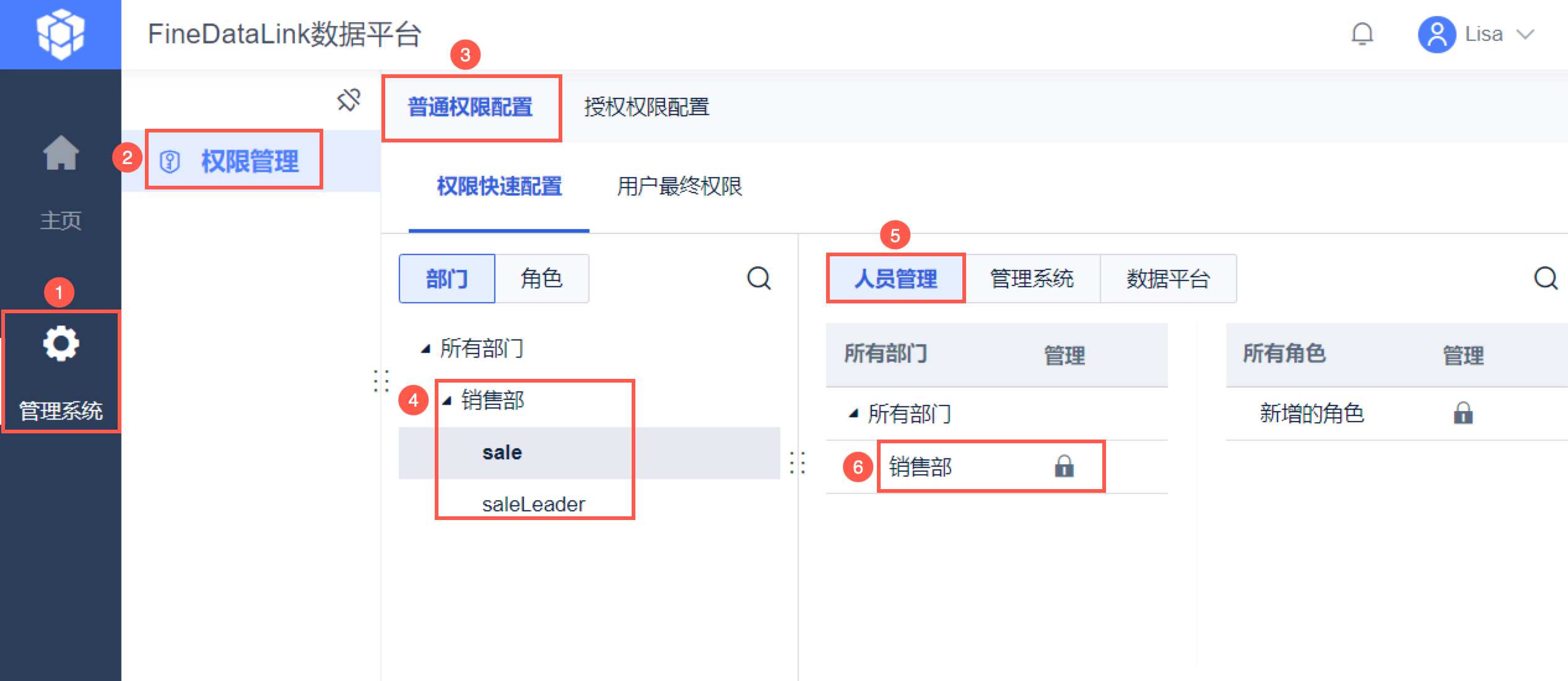Open the notification bell

coord(1362,34)
